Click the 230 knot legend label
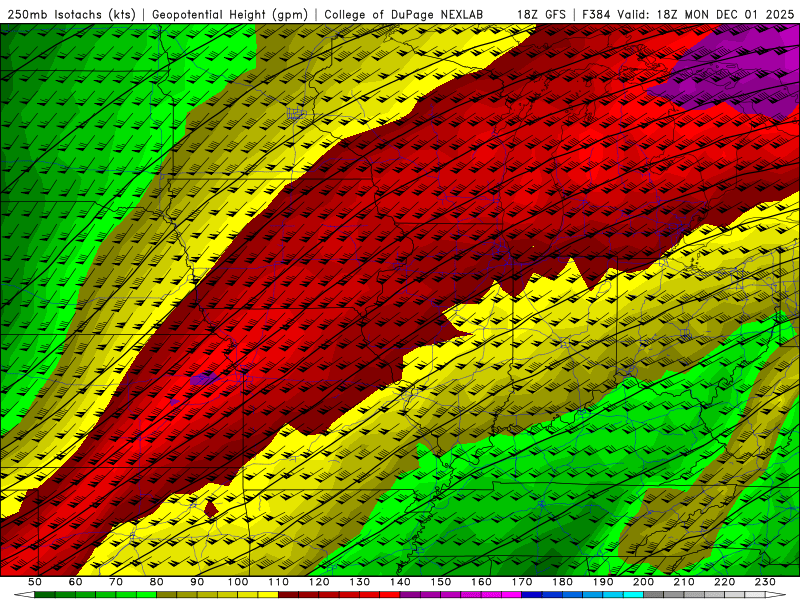Image resolution: width=800 pixels, height=600 pixels. coord(765,582)
